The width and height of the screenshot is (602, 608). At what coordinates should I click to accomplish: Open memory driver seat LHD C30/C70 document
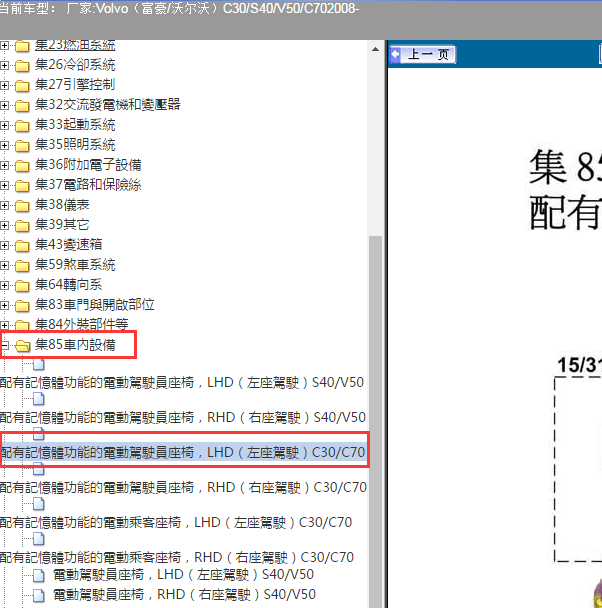click(183, 453)
